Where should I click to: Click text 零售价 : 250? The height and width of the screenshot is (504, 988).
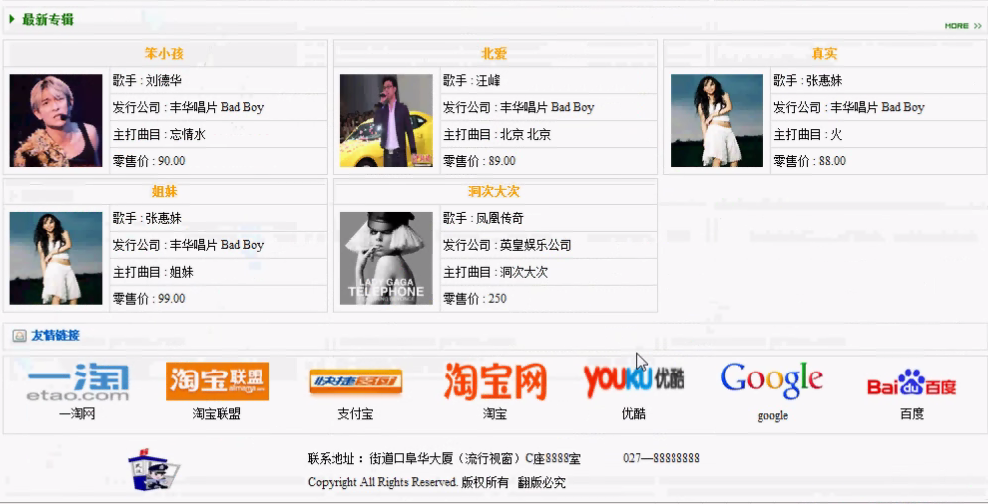[475, 299]
